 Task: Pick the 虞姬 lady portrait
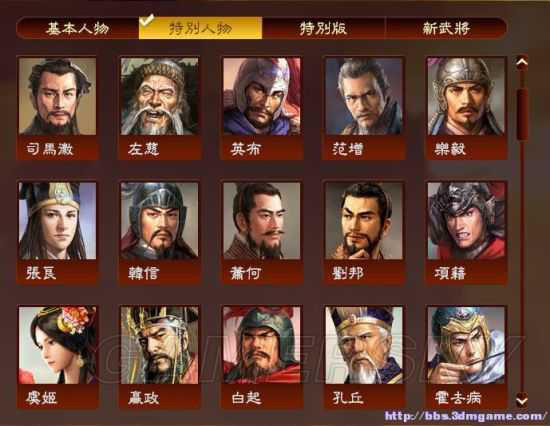pyautogui.click(x=58, y=345)
